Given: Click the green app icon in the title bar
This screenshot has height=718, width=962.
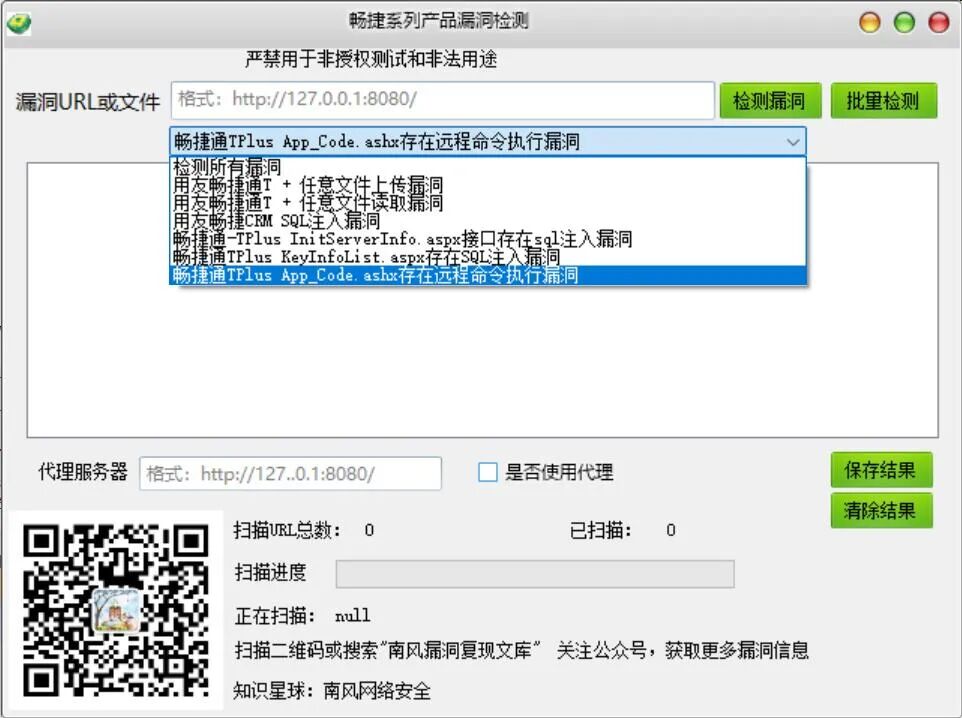Looking at the screenshot, I should [18, 23].
